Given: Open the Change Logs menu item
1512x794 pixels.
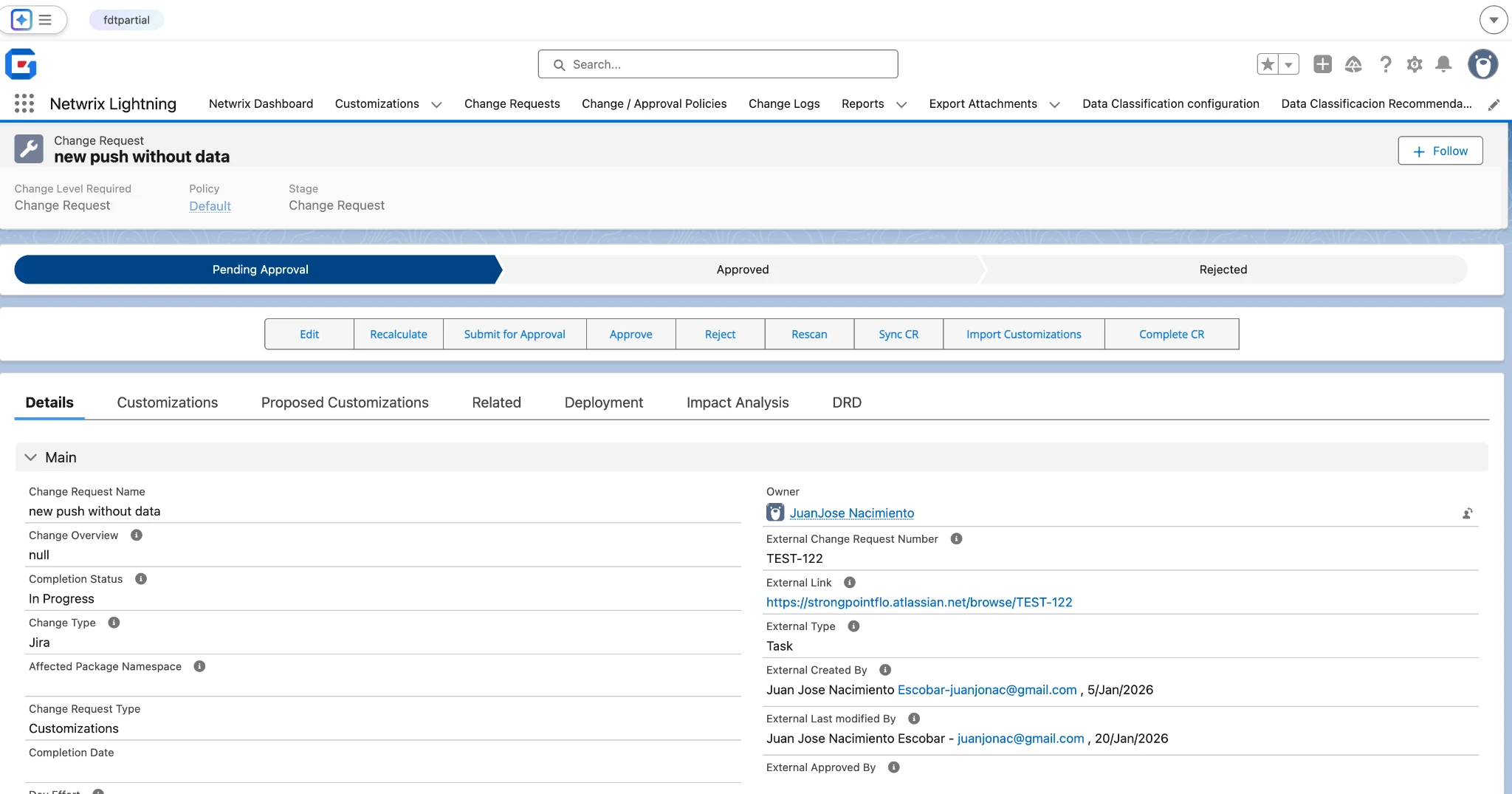Looking at the screenshot, I should (x=784, y=104).
